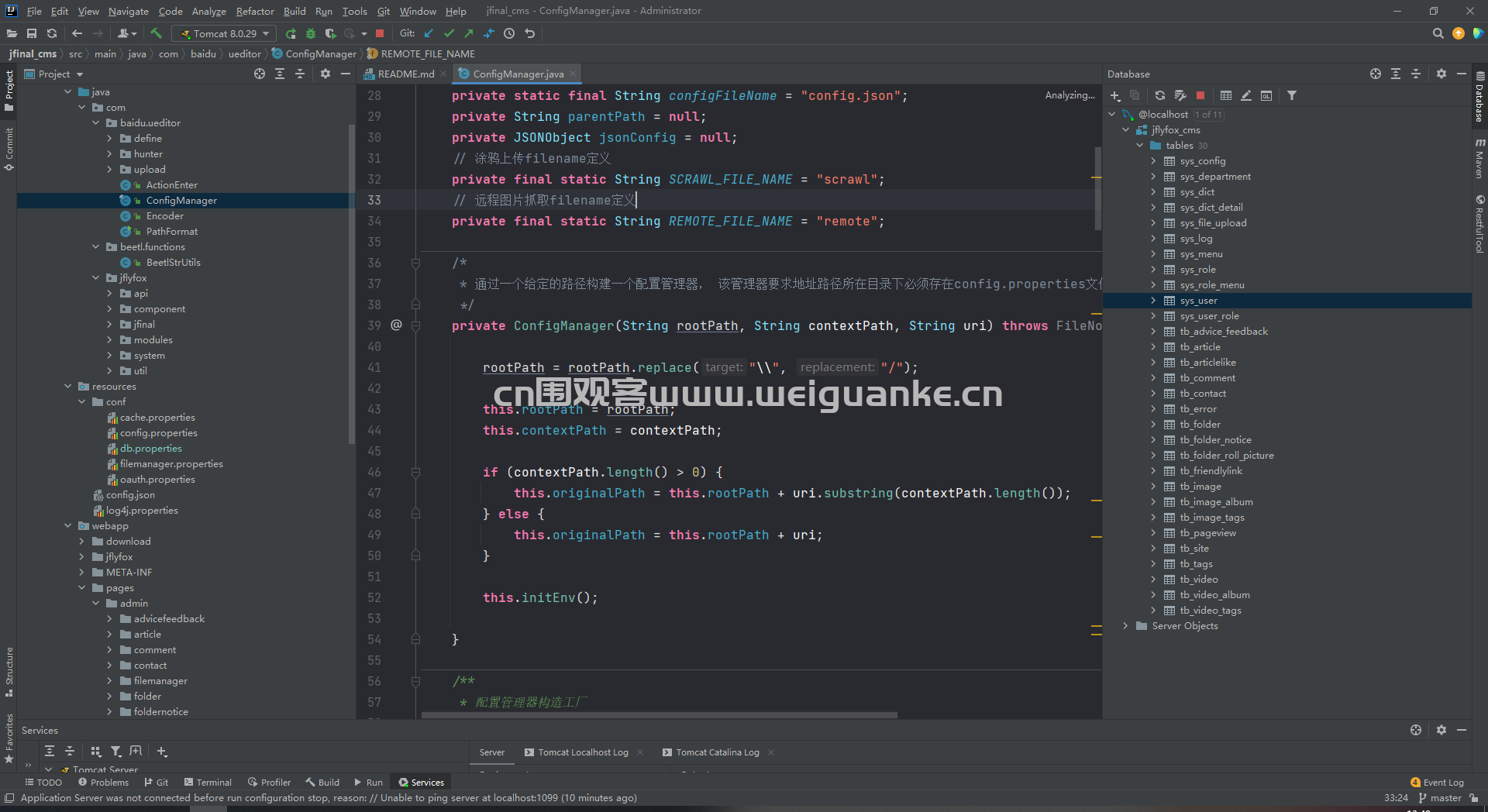Expand the sys_user table node
This screenshot has height=812, width=1488.
point(1153,301)
